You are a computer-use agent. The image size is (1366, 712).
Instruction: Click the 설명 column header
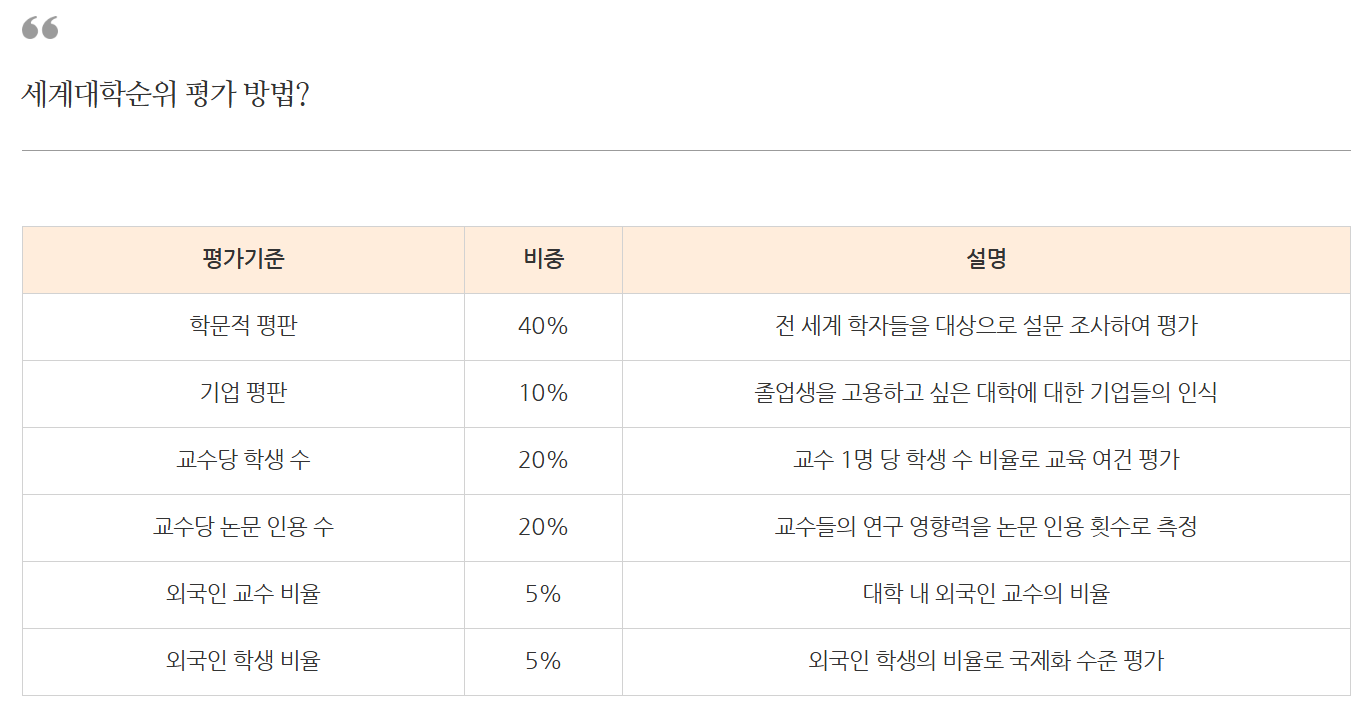986,260
